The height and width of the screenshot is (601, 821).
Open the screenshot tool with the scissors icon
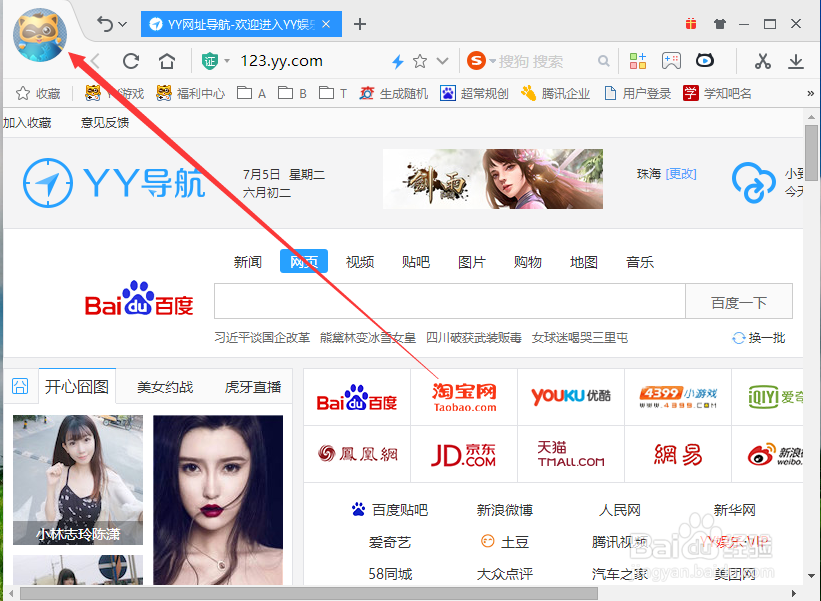pyautogui.click(x=763, y=61)
